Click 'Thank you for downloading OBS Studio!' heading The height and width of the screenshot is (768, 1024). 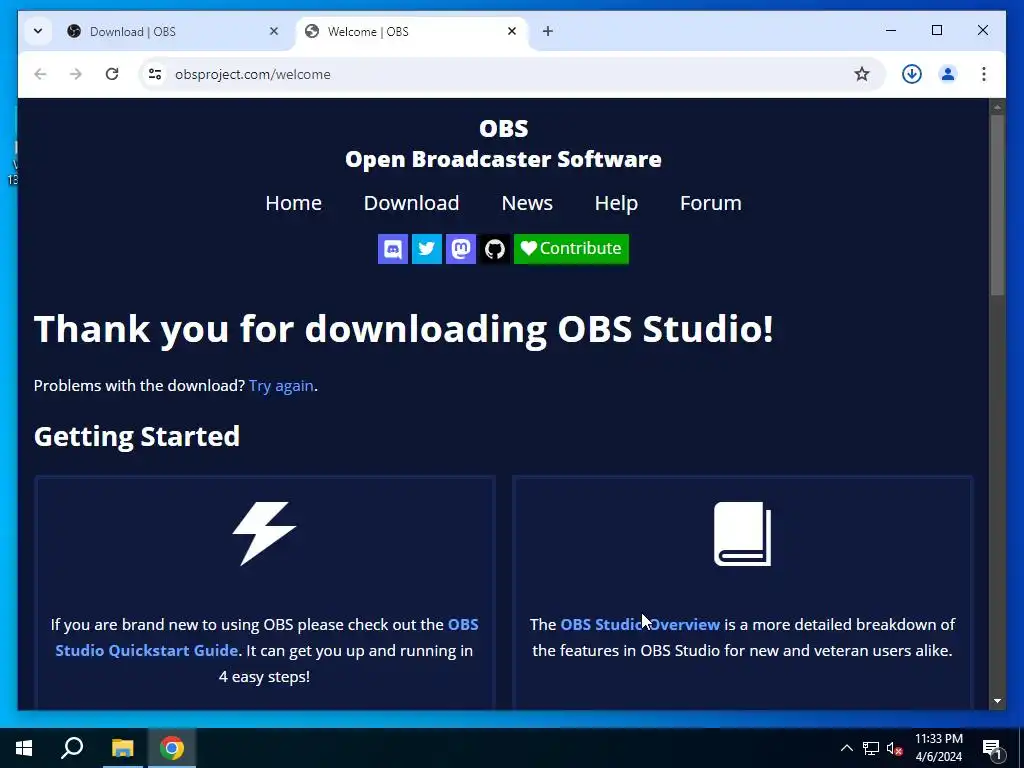coord(404,328)
